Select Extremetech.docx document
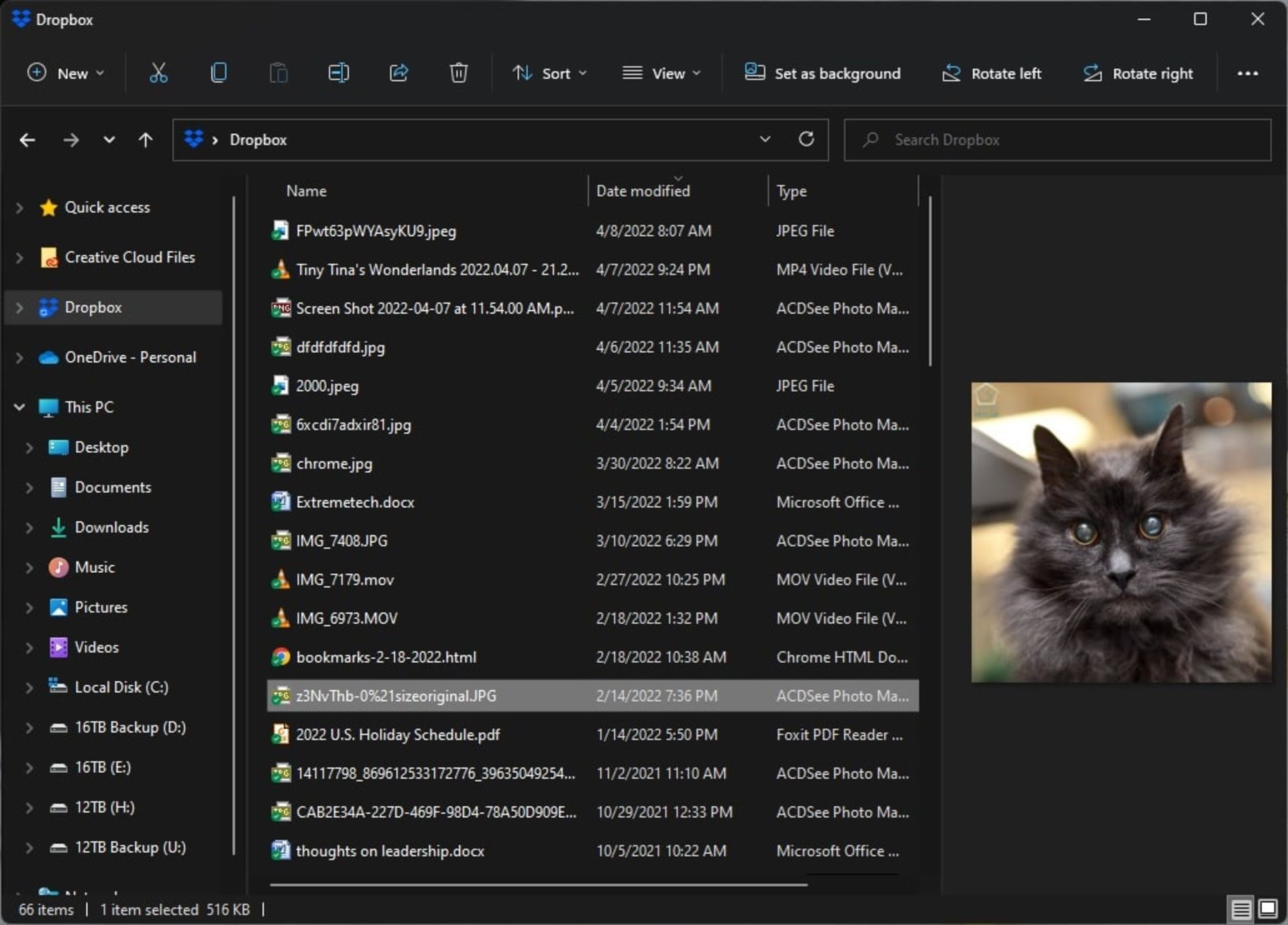 pos(355,502)
